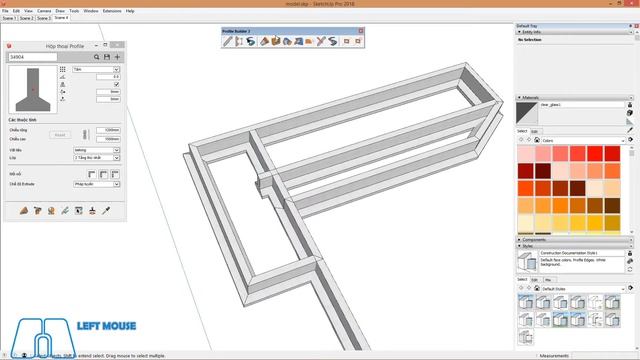Switch to the Scene 1 tab
The height and width of the screenshot is (360, 640).
9,18
